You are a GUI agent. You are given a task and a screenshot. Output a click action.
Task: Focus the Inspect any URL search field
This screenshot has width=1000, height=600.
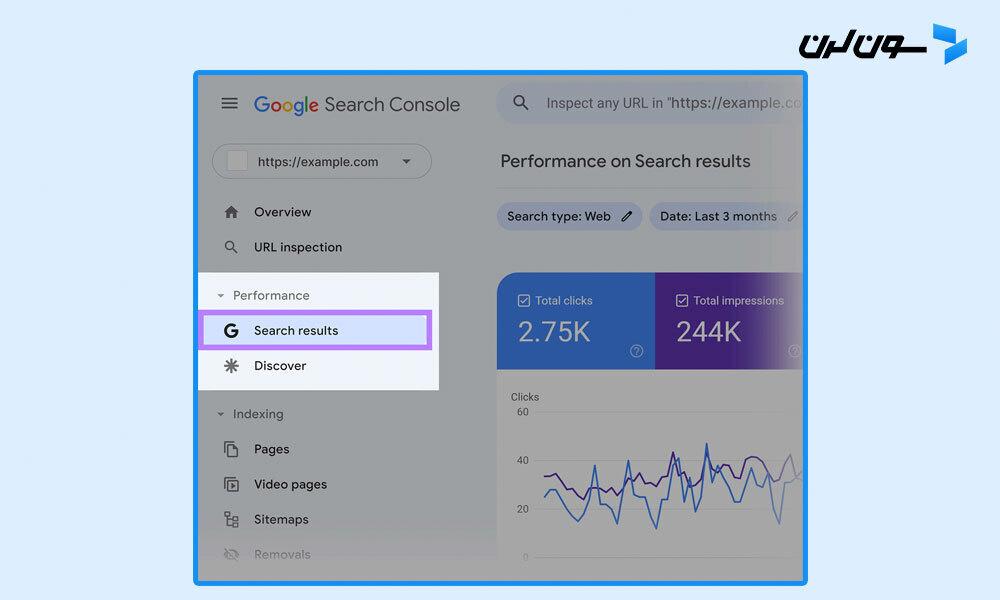[649, 103]
